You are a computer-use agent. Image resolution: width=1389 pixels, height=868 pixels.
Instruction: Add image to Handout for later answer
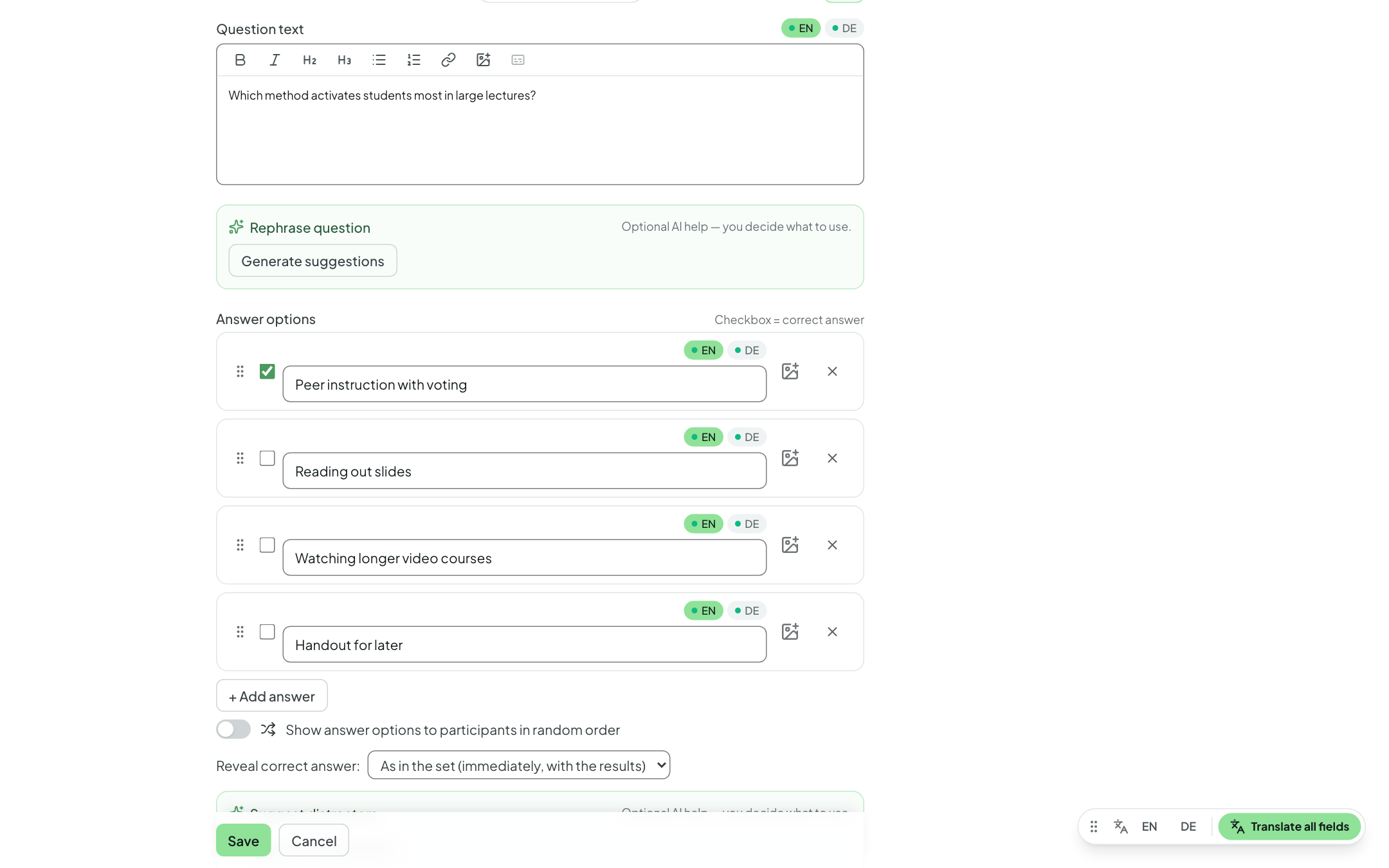pos(790,631)
